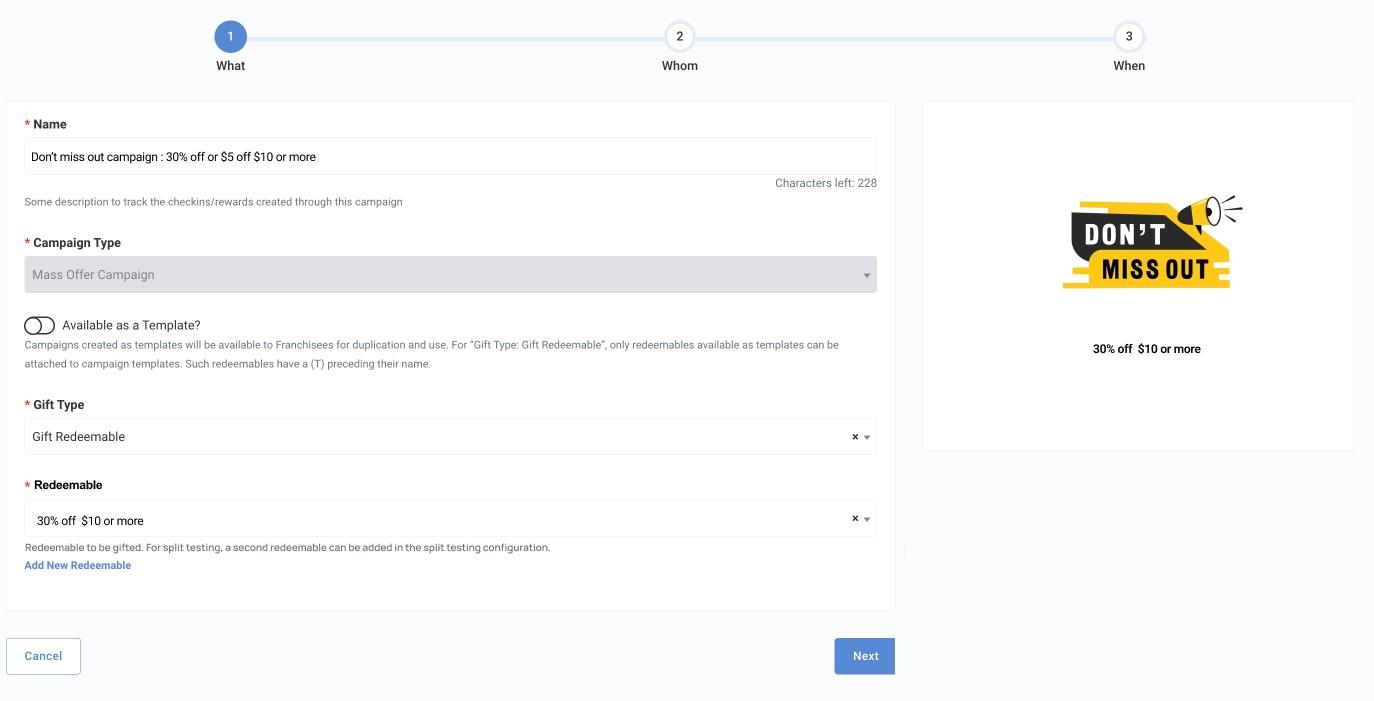Select the When step label

coord(1129,66)
